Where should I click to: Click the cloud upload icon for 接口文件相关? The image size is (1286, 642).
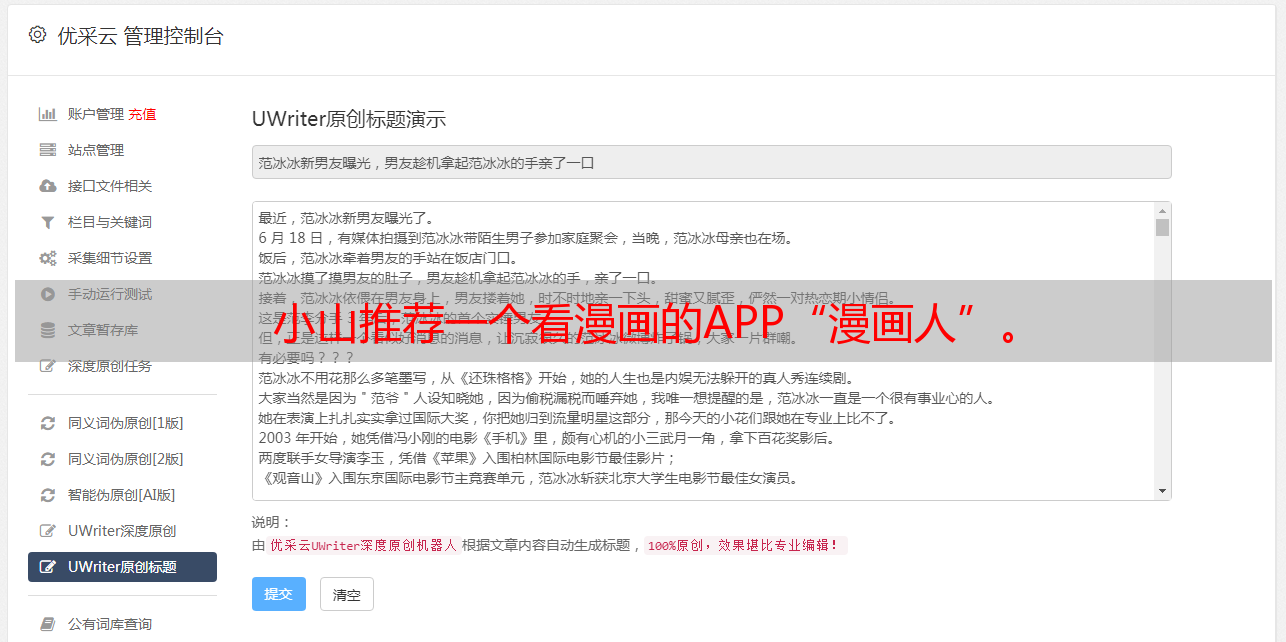tap(47, 186)
